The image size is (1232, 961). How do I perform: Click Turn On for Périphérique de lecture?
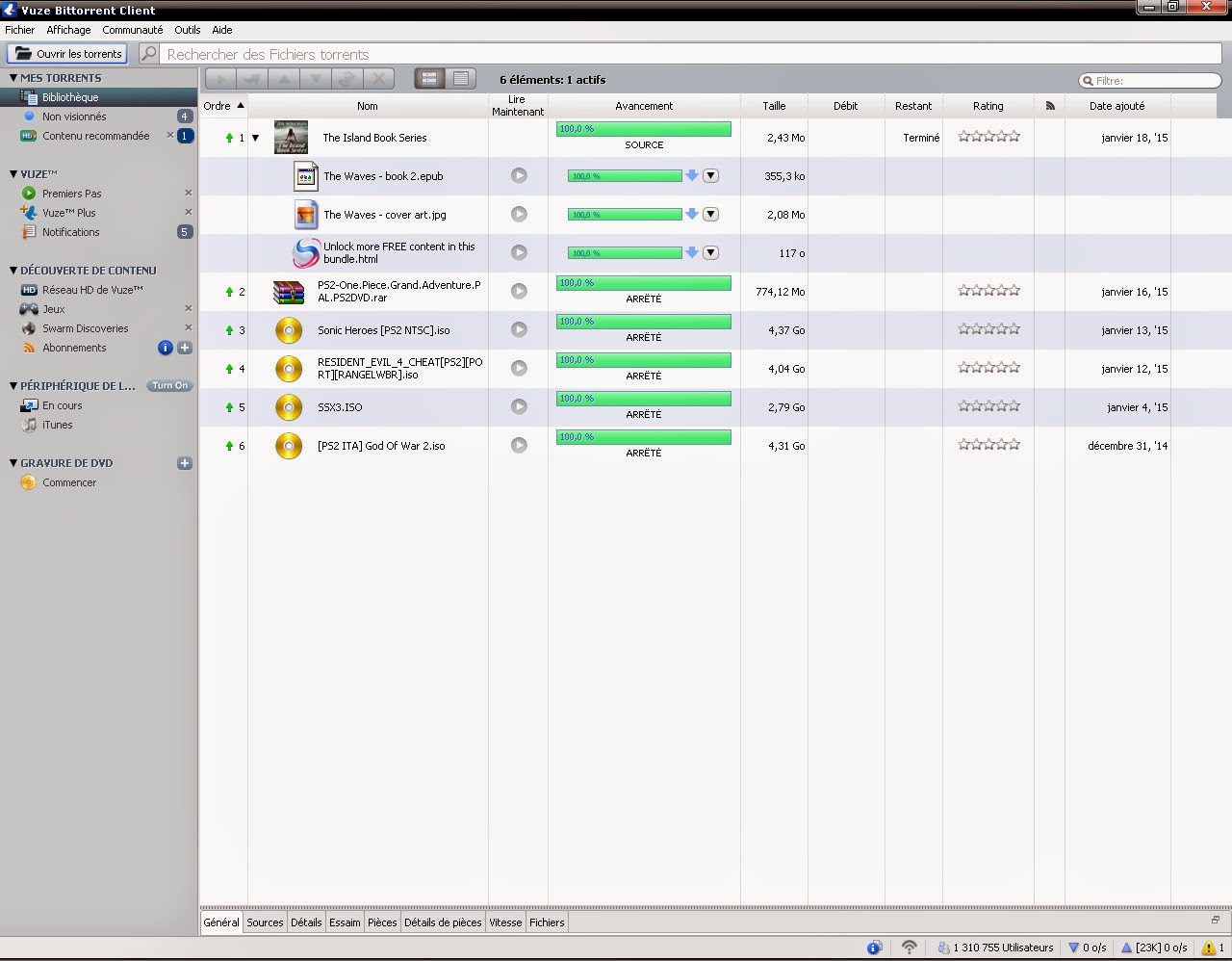point(170,386)
